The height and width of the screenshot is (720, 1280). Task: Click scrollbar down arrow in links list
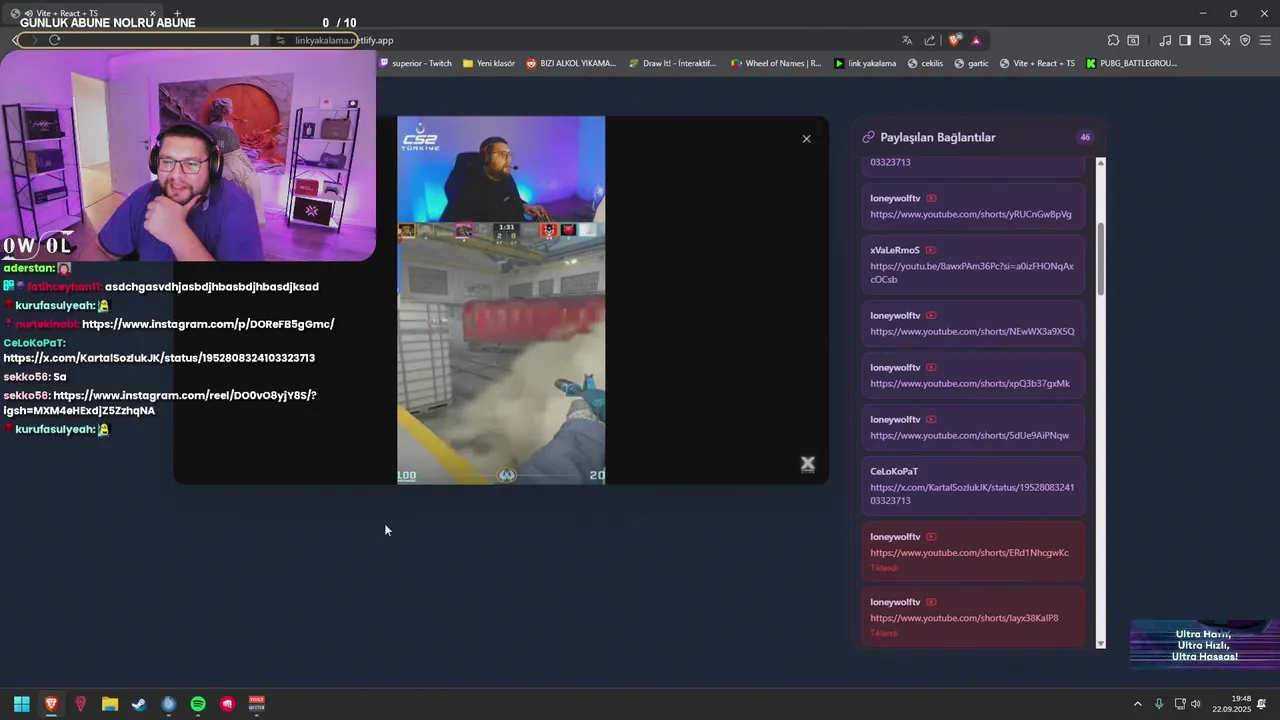point(1101,643)
